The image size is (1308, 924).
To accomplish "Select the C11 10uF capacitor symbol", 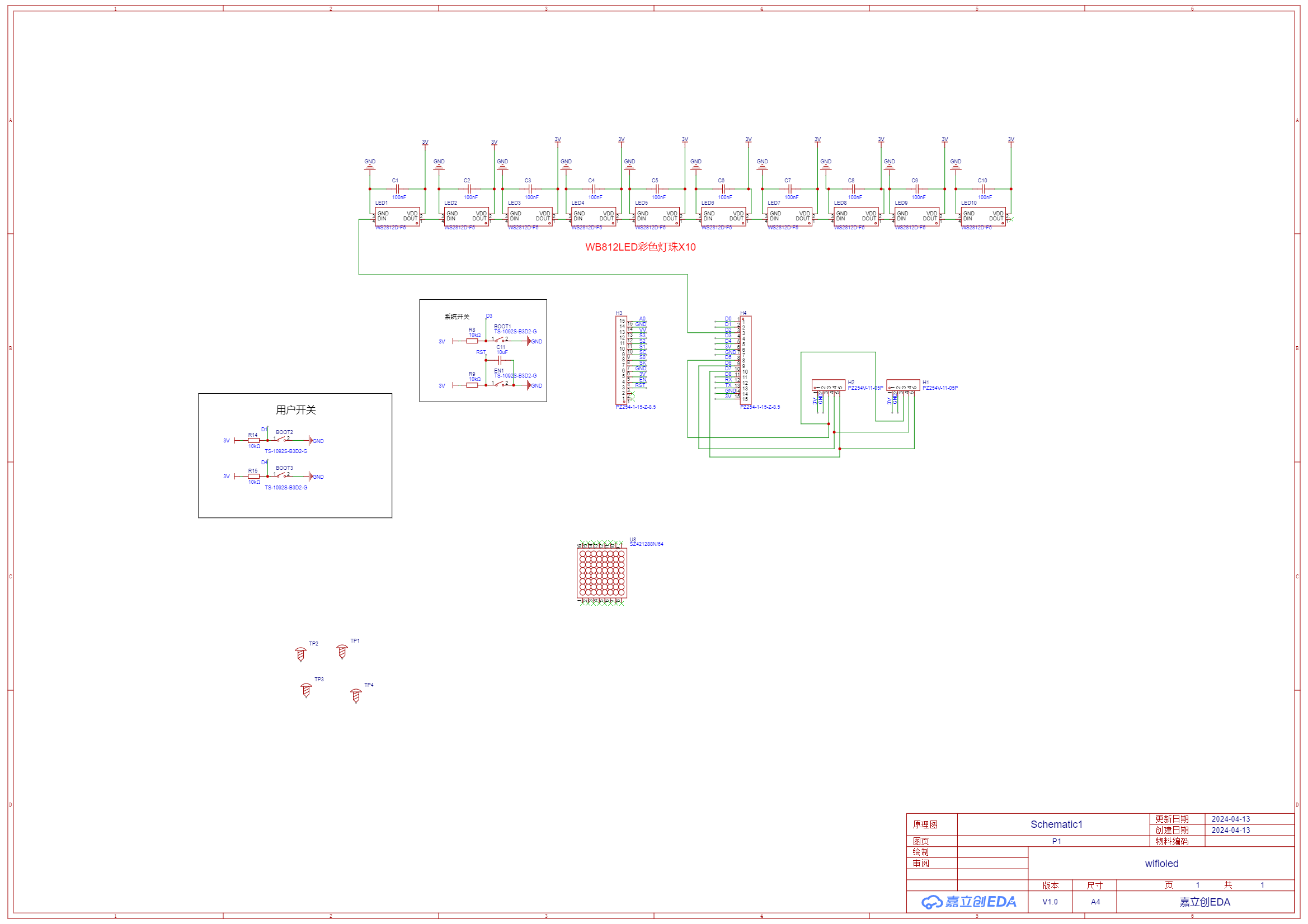I will tap(500, 361).
